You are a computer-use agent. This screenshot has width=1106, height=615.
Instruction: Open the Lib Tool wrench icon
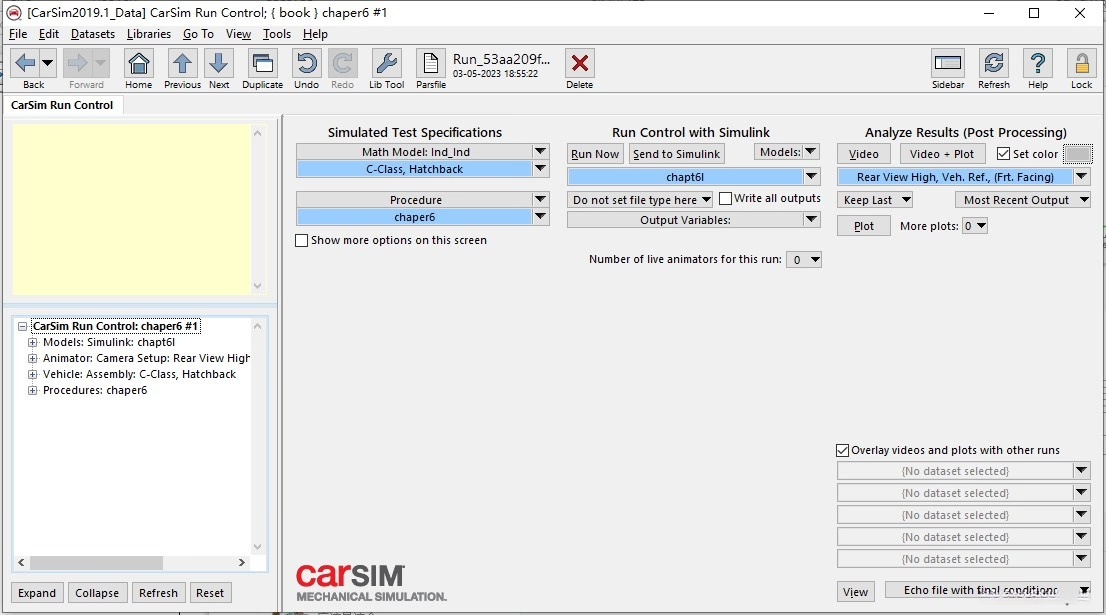(x=387, y=63)
